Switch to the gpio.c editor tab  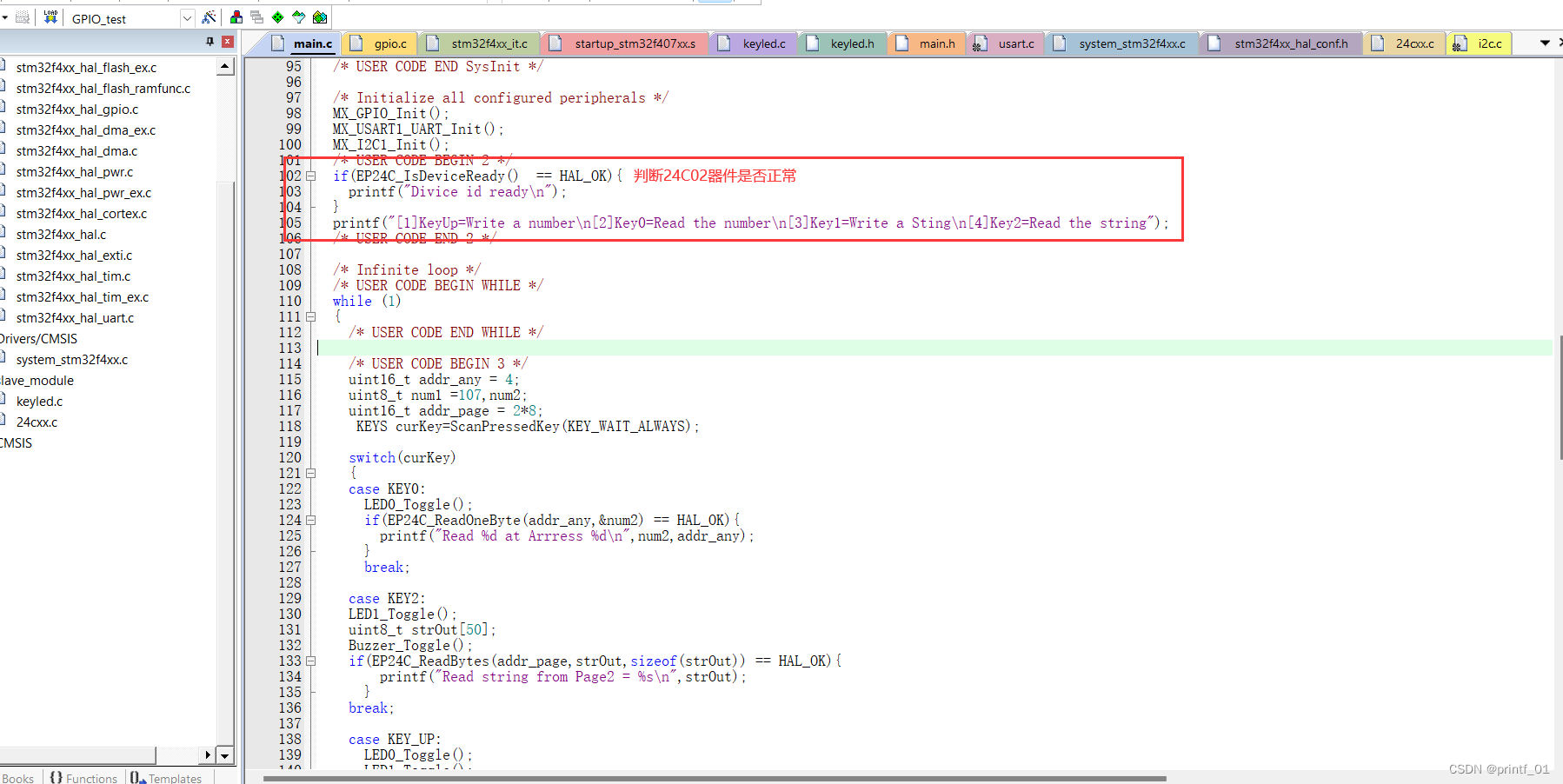tap(379, 43)
